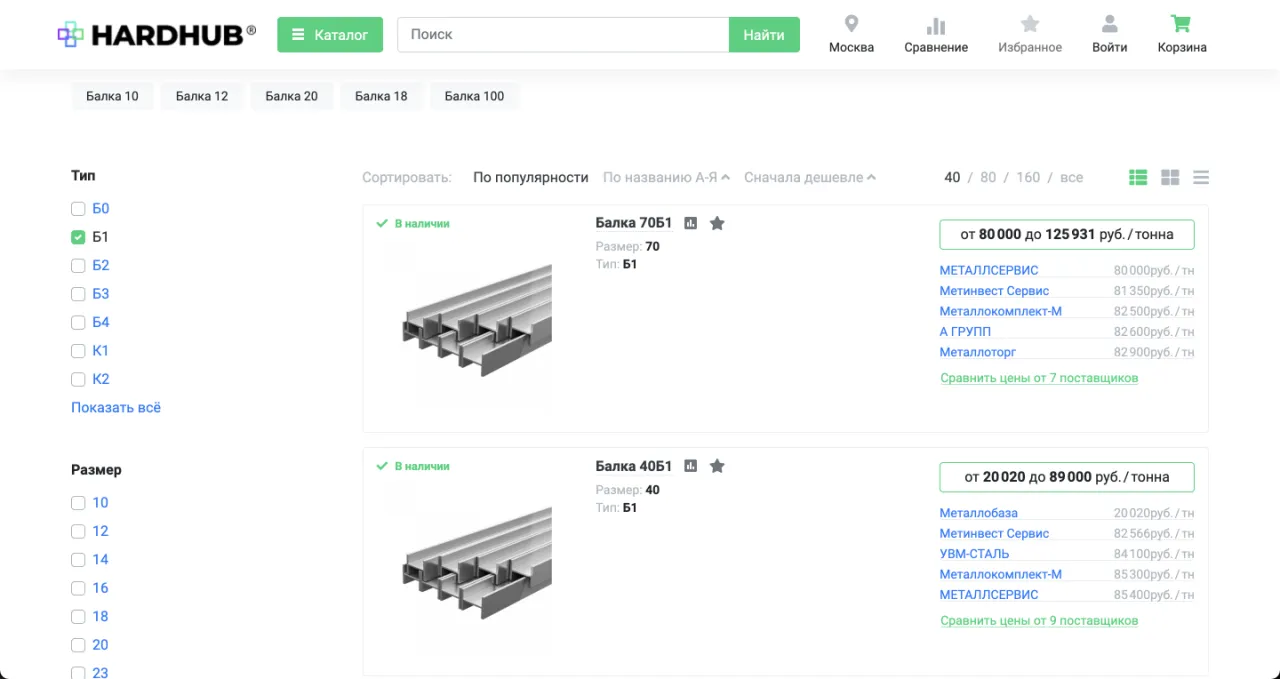Screen dimensions: 1280x679
Task: Star Балка 40Б1 as favorite
Action: click(717, 465)
